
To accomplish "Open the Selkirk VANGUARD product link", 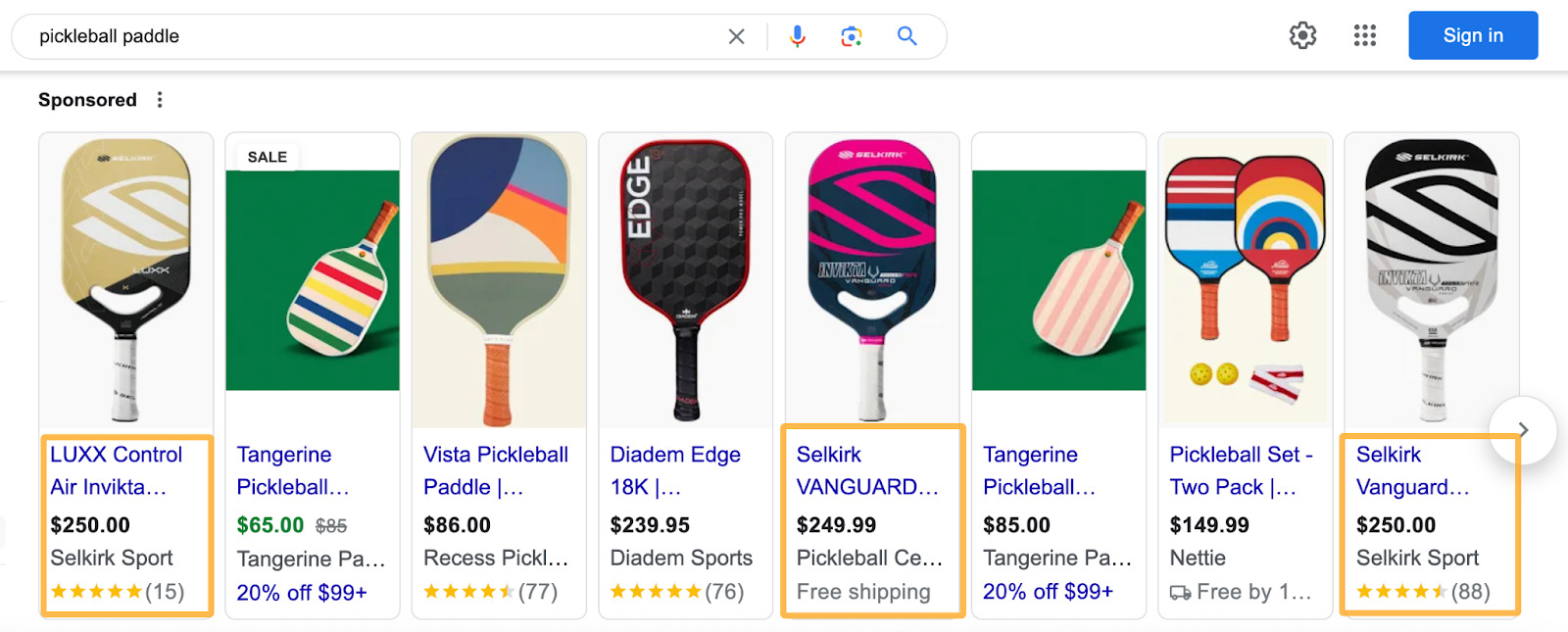I will [x=867, y=470].
